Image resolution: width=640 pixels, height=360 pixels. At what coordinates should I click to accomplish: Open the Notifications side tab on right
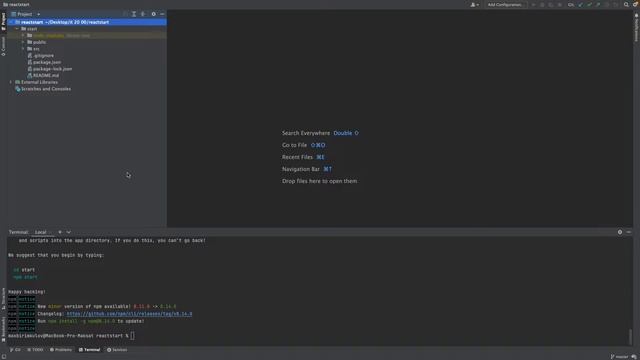(636, 27)
